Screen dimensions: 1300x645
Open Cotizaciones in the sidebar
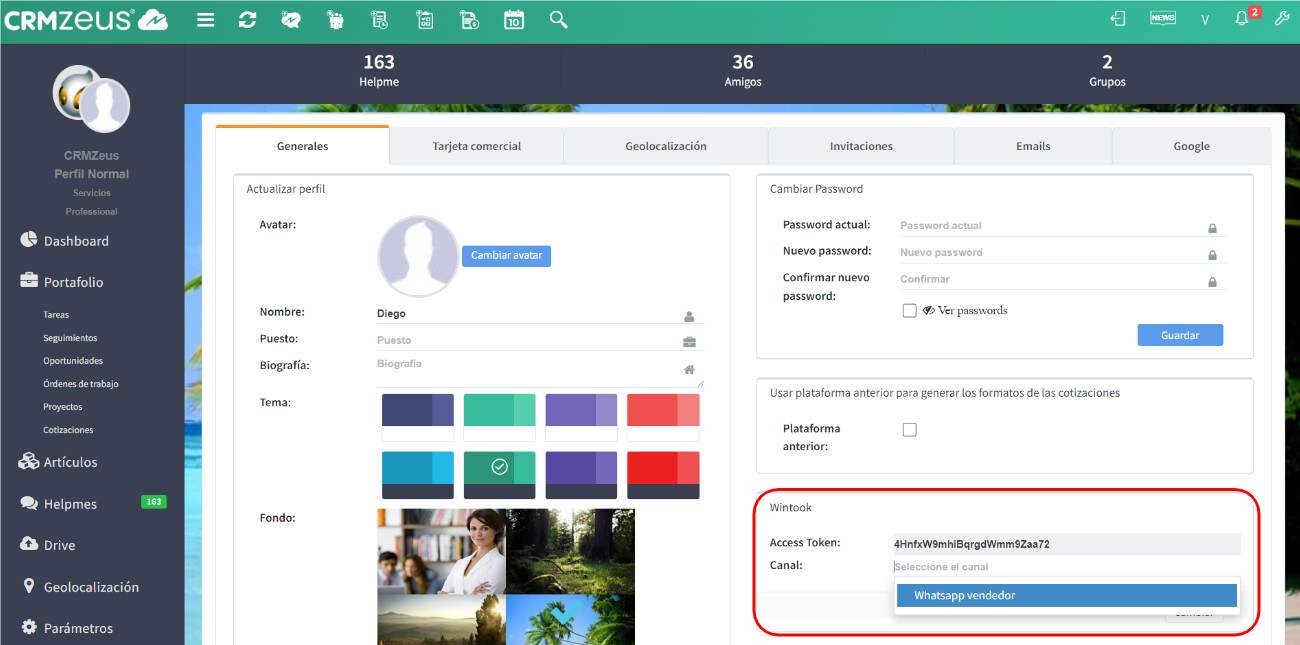coord(68,430)
